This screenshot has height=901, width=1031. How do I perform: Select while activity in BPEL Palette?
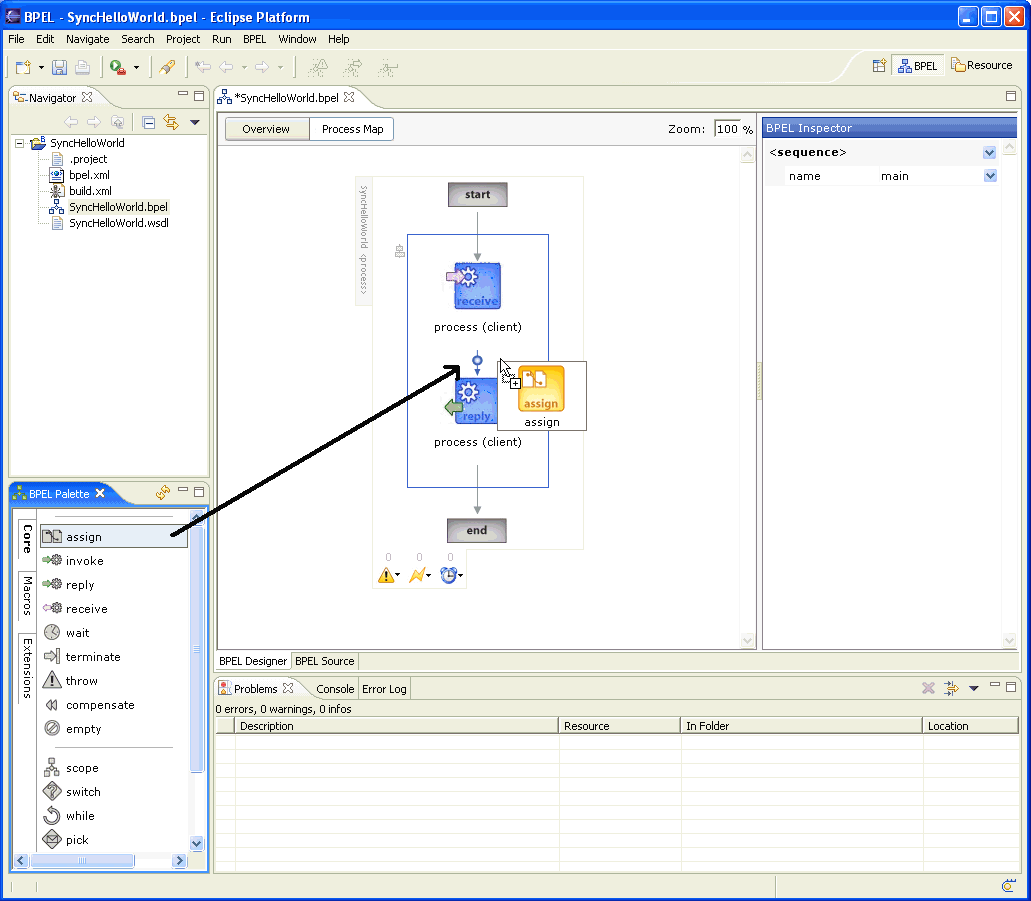click(80, 816)
